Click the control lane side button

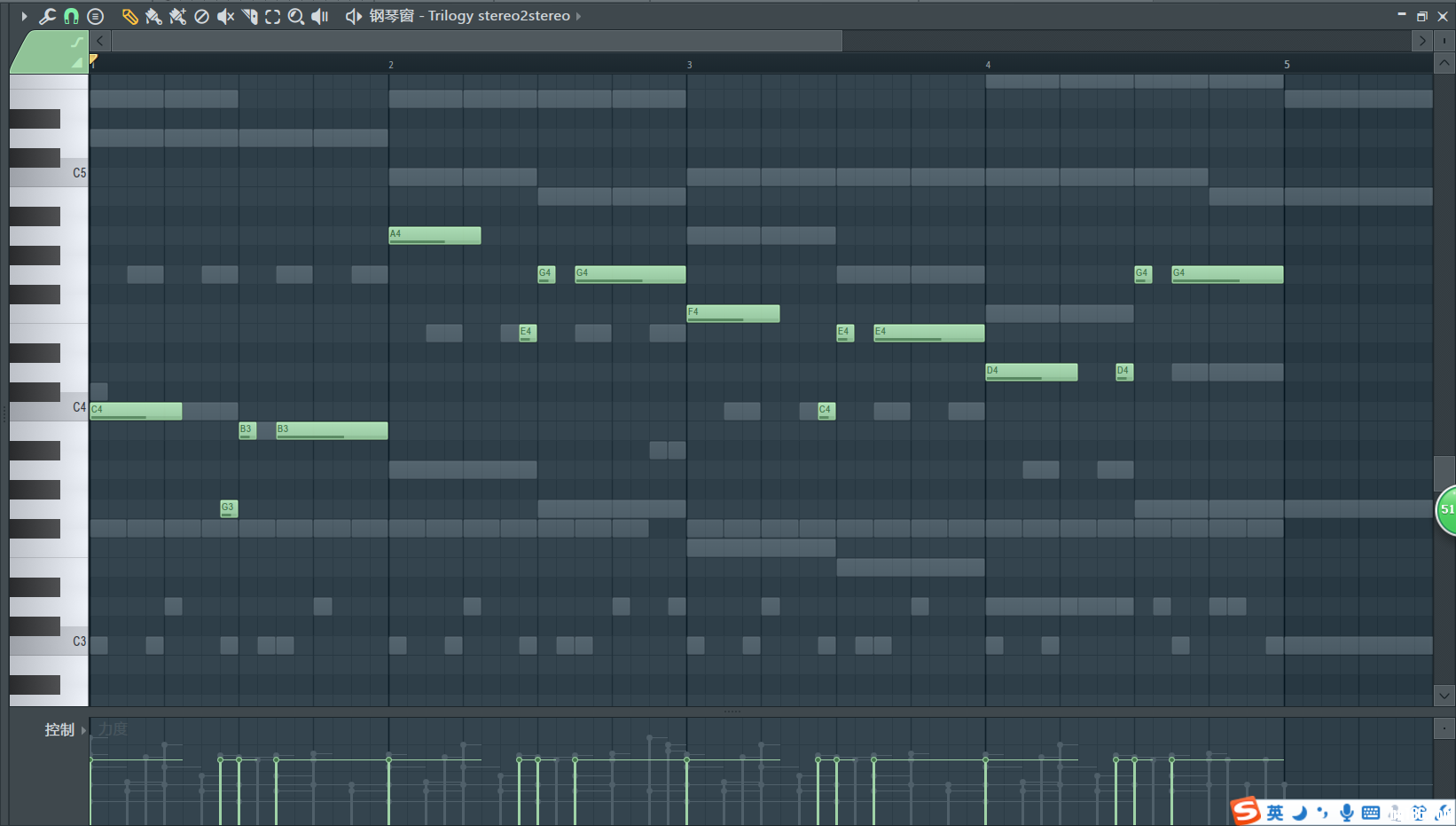point(1444,728)
